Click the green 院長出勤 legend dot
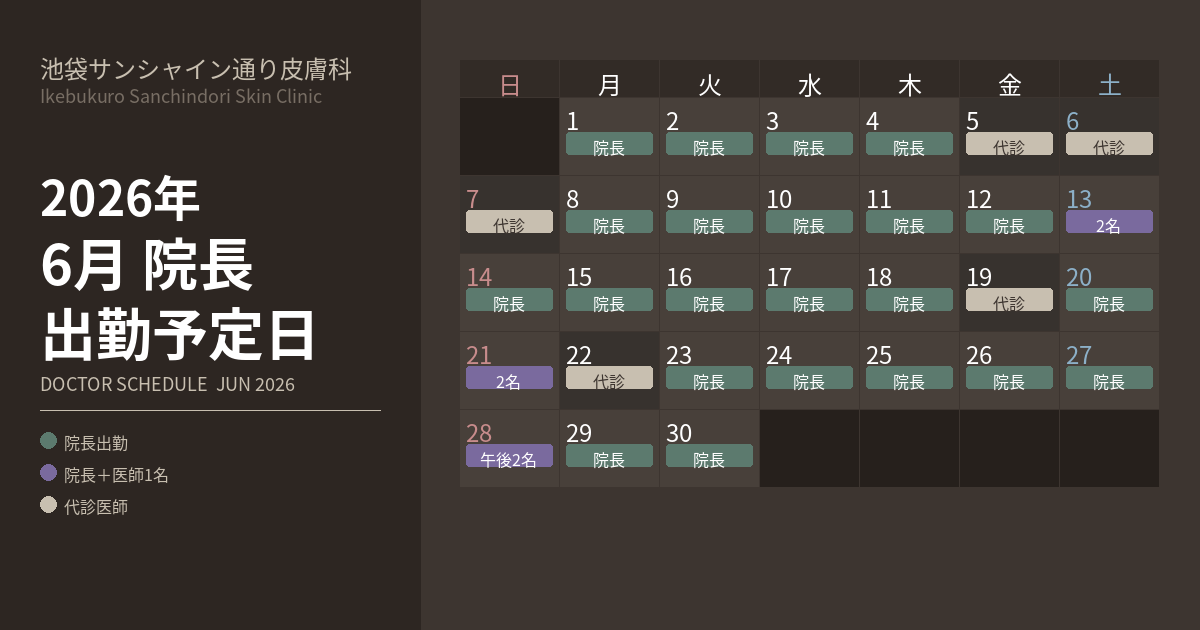Image resolution: width=1200 pixels, height=630 pixels. coord(48,441)
